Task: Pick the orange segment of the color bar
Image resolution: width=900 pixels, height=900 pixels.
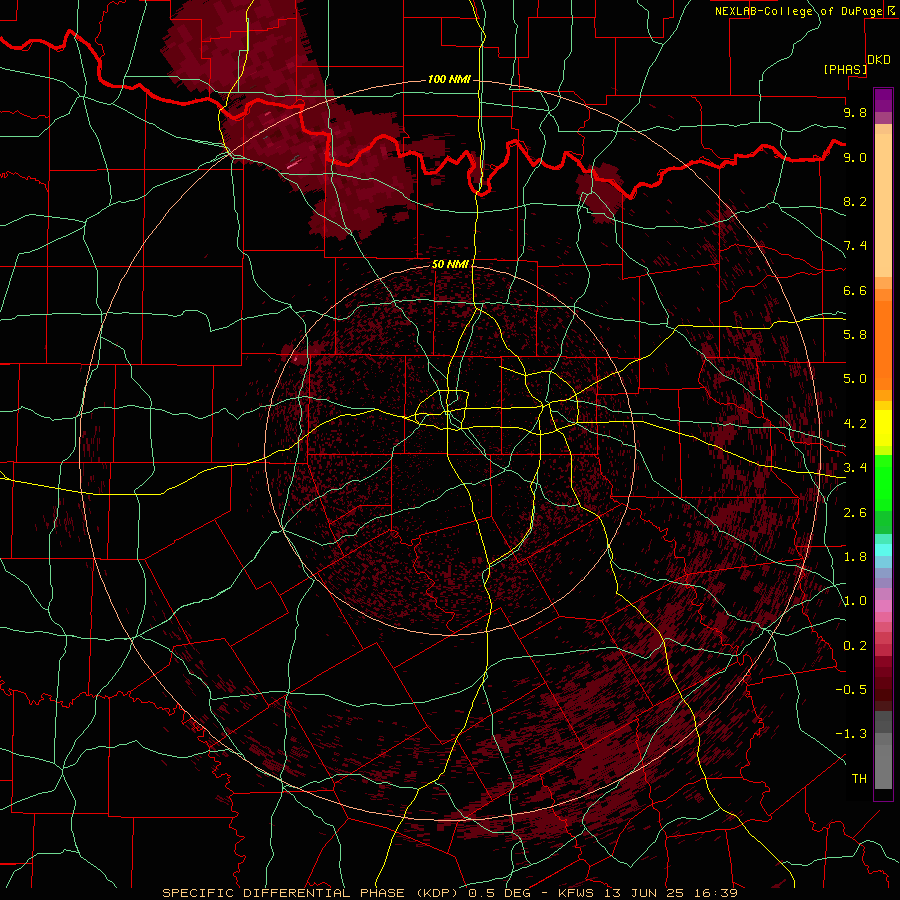Action: tap(883, 344)
